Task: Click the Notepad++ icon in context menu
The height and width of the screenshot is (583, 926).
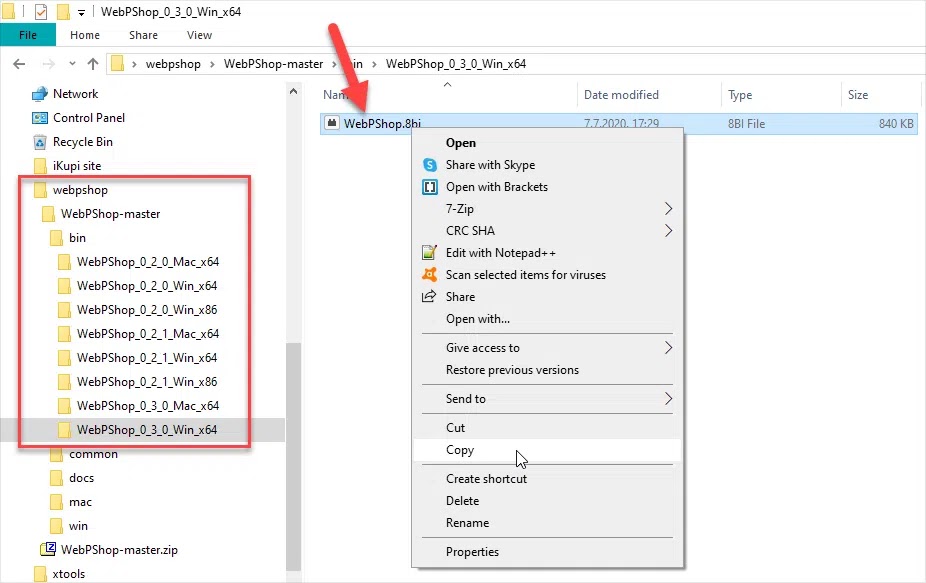Action: (429, 253)
